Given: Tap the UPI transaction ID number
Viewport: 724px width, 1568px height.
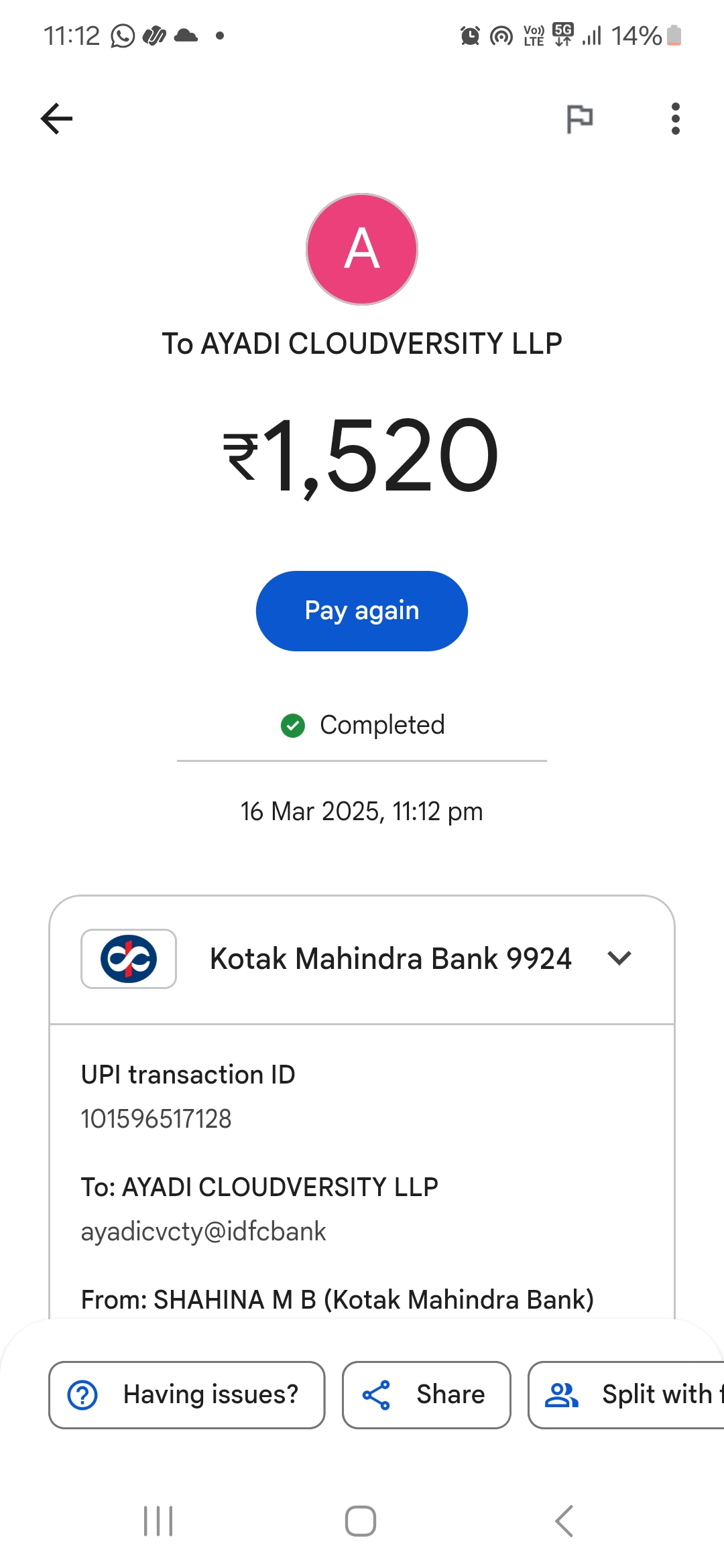Looking at the screenshot, I should click(x=156, y=1119).
